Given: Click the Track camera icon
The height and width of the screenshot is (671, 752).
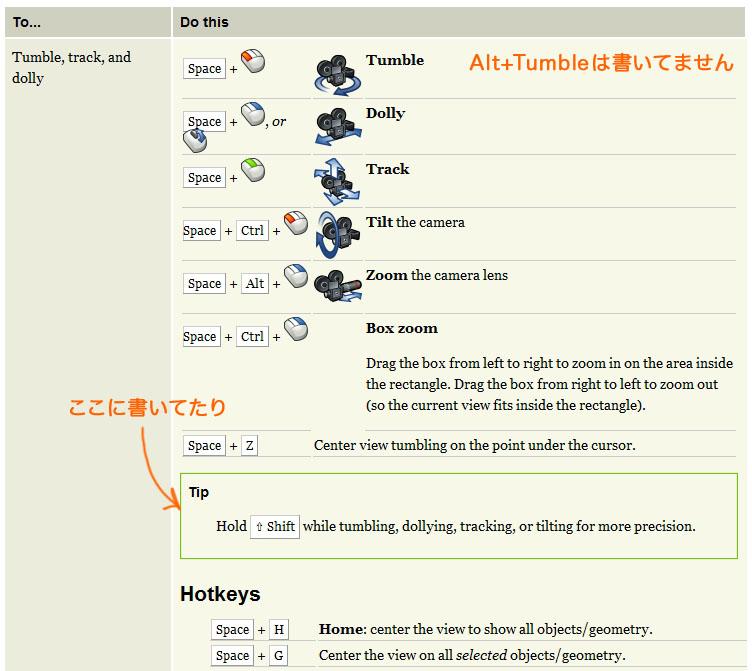Looking at the screenshot, I should (x=337, y=180).
